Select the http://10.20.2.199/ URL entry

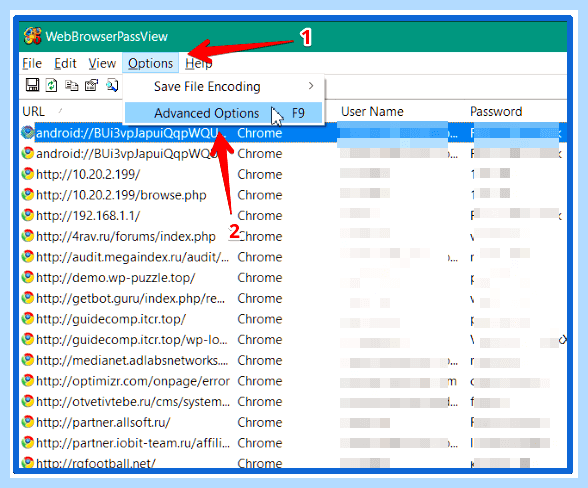pos(88,174)
